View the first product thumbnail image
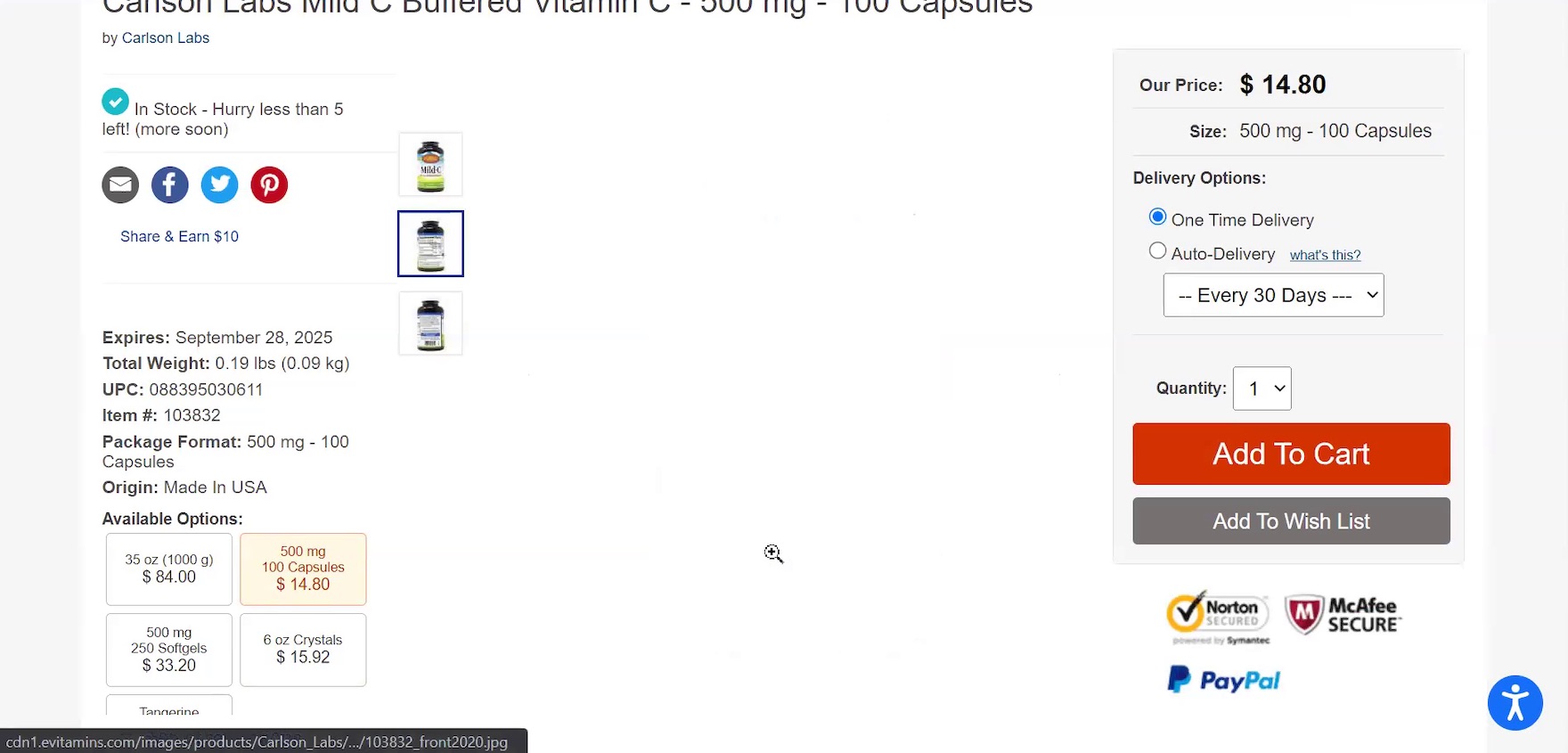 tap(430, 165)
